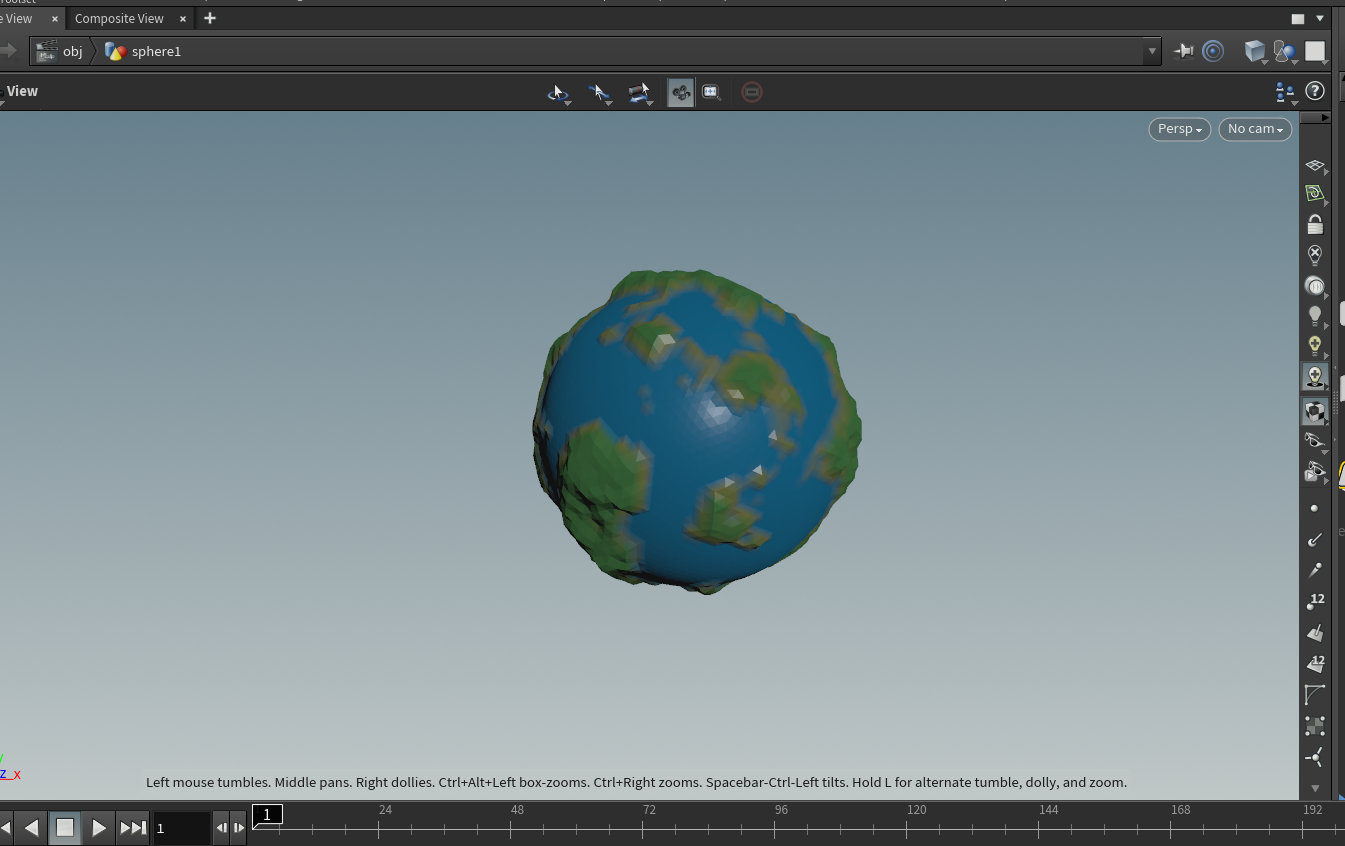Screen dimensions: 1345x846
Task: Toggle the glasses with play arrow icon
Action: click(x=1315, y=471)
